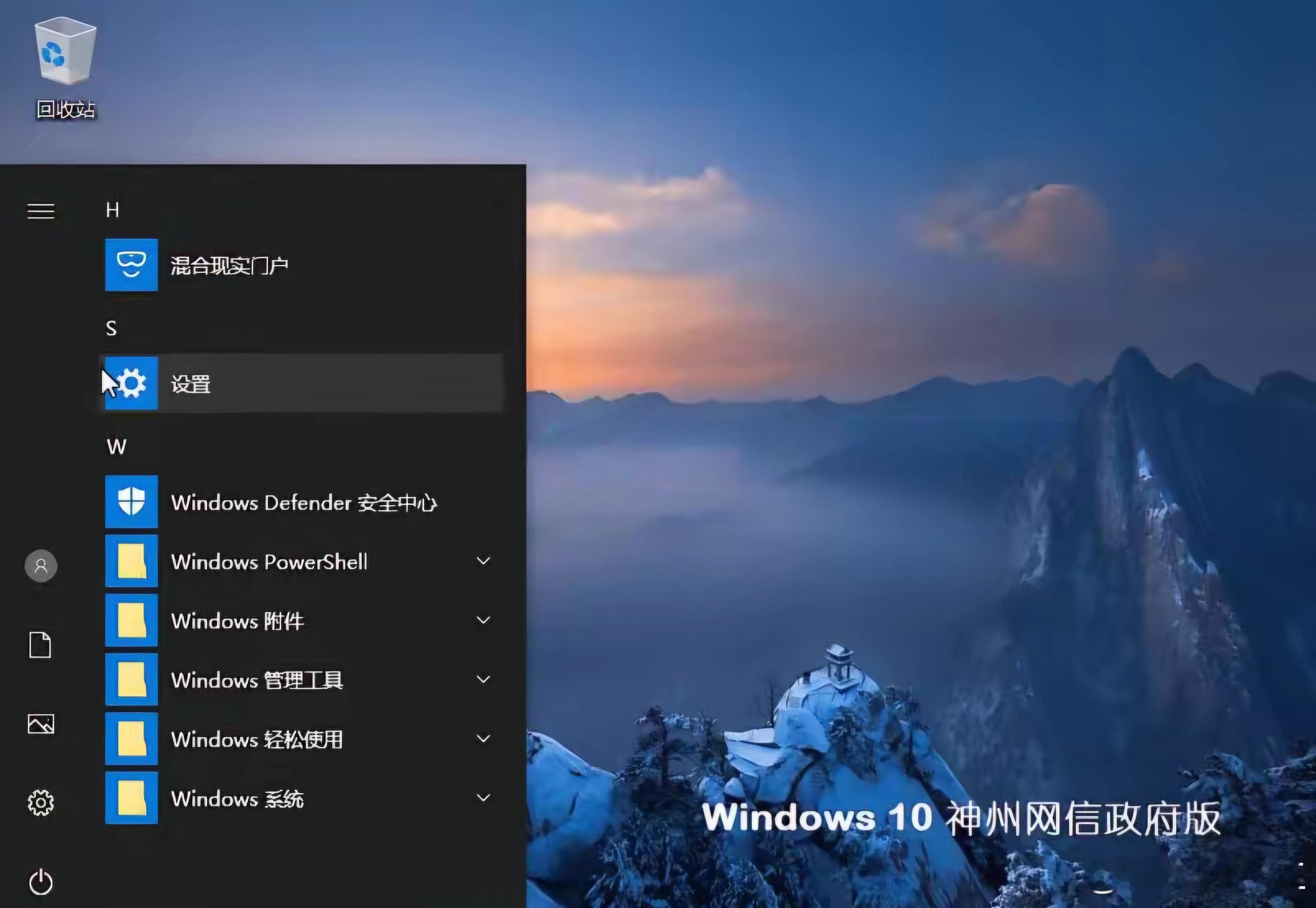Click the Windows 系统 folder icon
The height and width of the screenshot is (908, 1316).
[x=132, y=798]
